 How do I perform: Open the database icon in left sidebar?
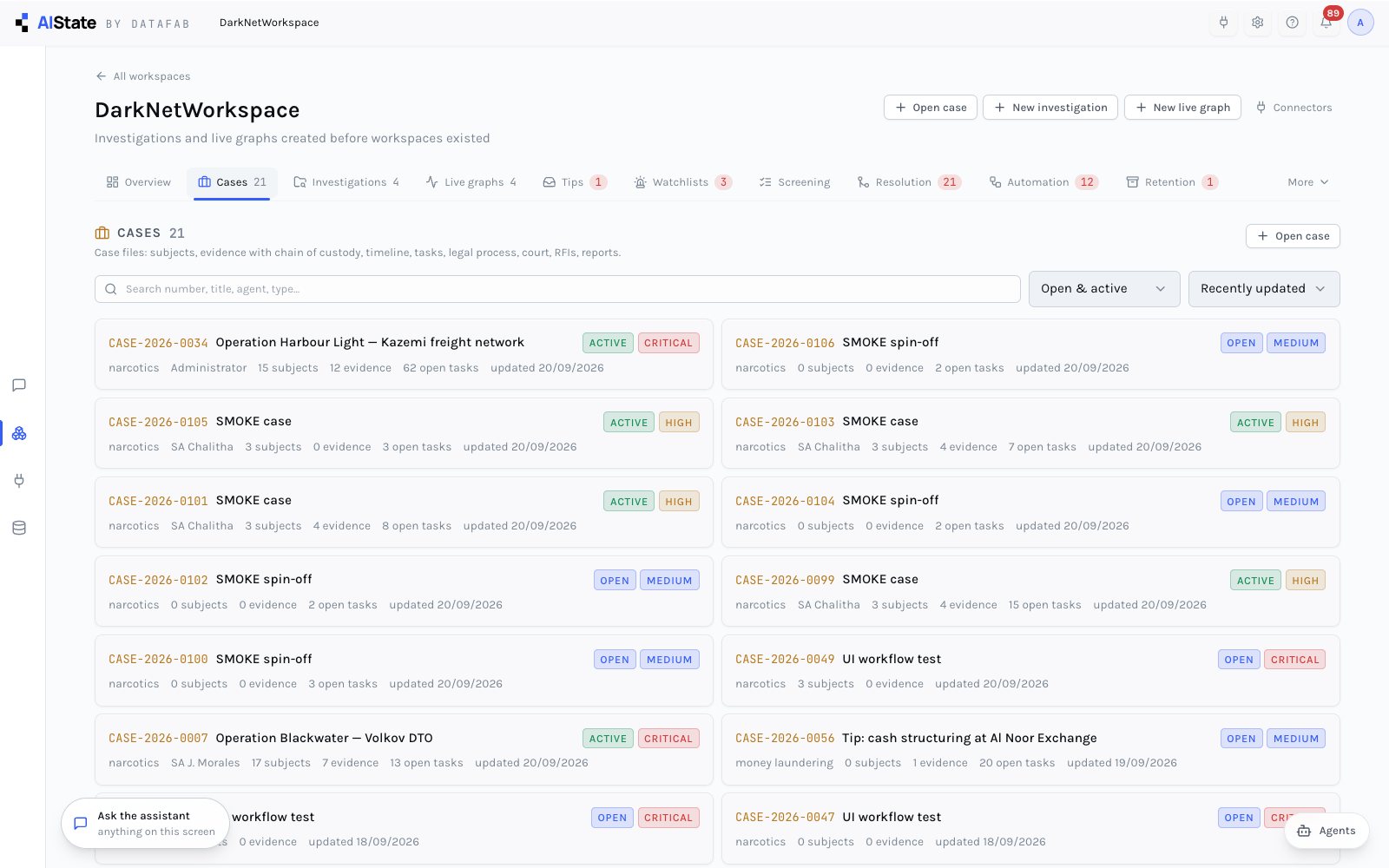click(x=19, y=528)
